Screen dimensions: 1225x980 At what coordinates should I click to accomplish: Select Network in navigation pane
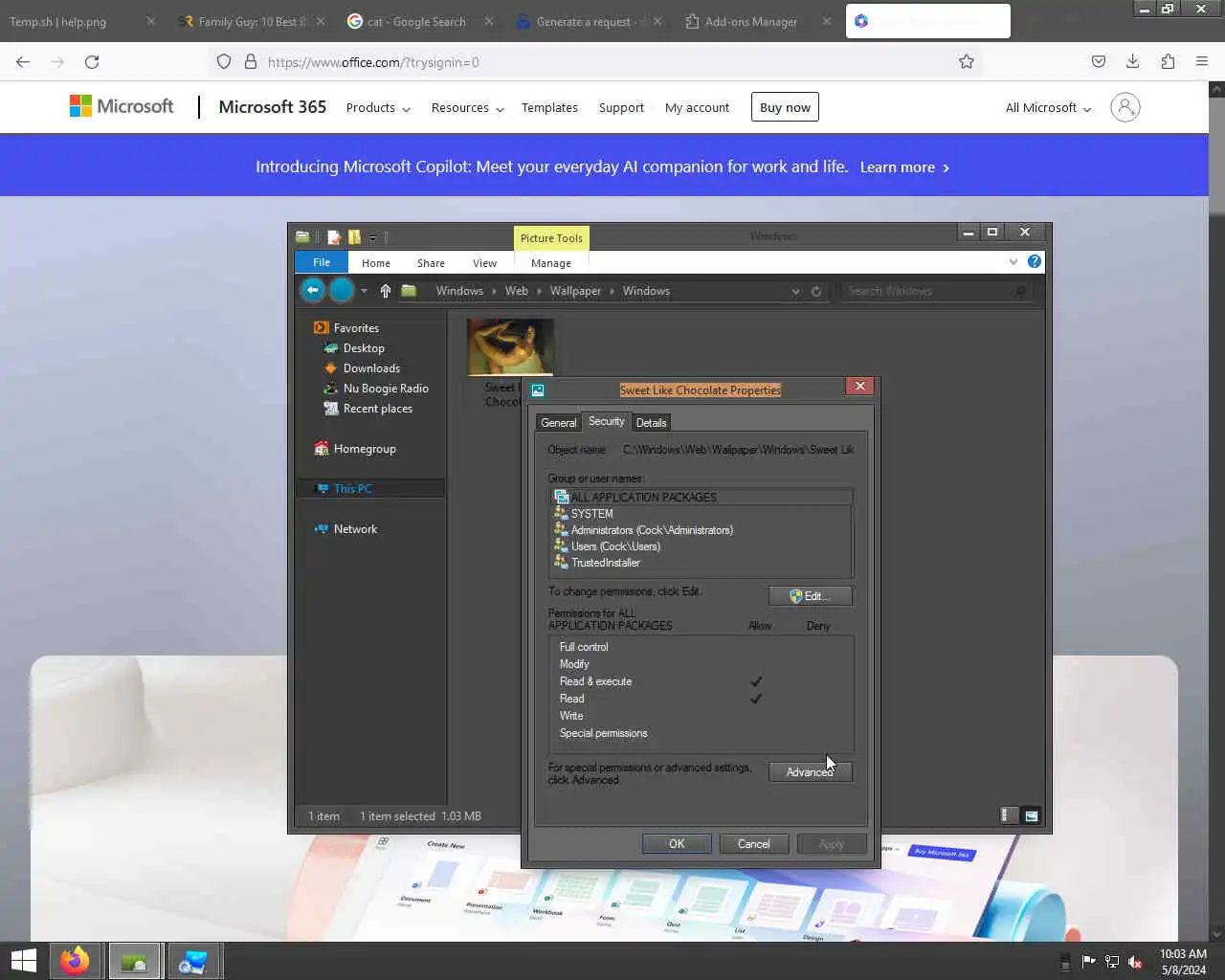pyautogui.click(x=355, y=528)
